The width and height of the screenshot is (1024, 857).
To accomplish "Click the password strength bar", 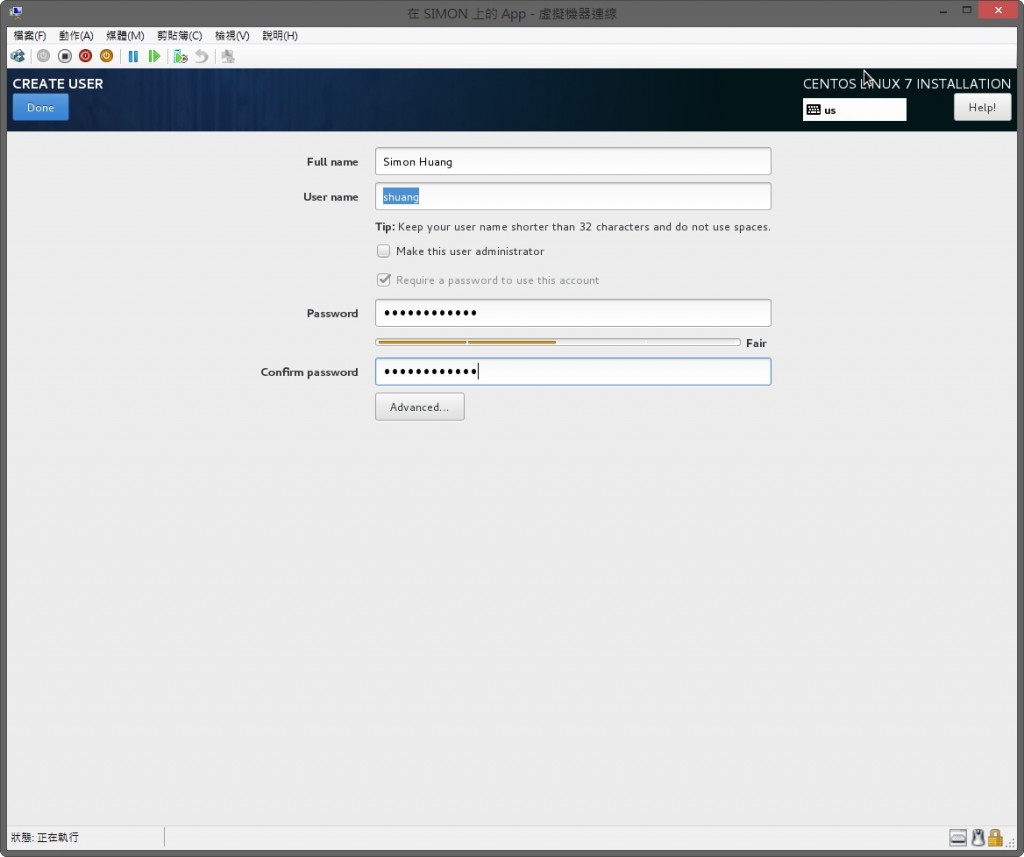I will (558, 342).
